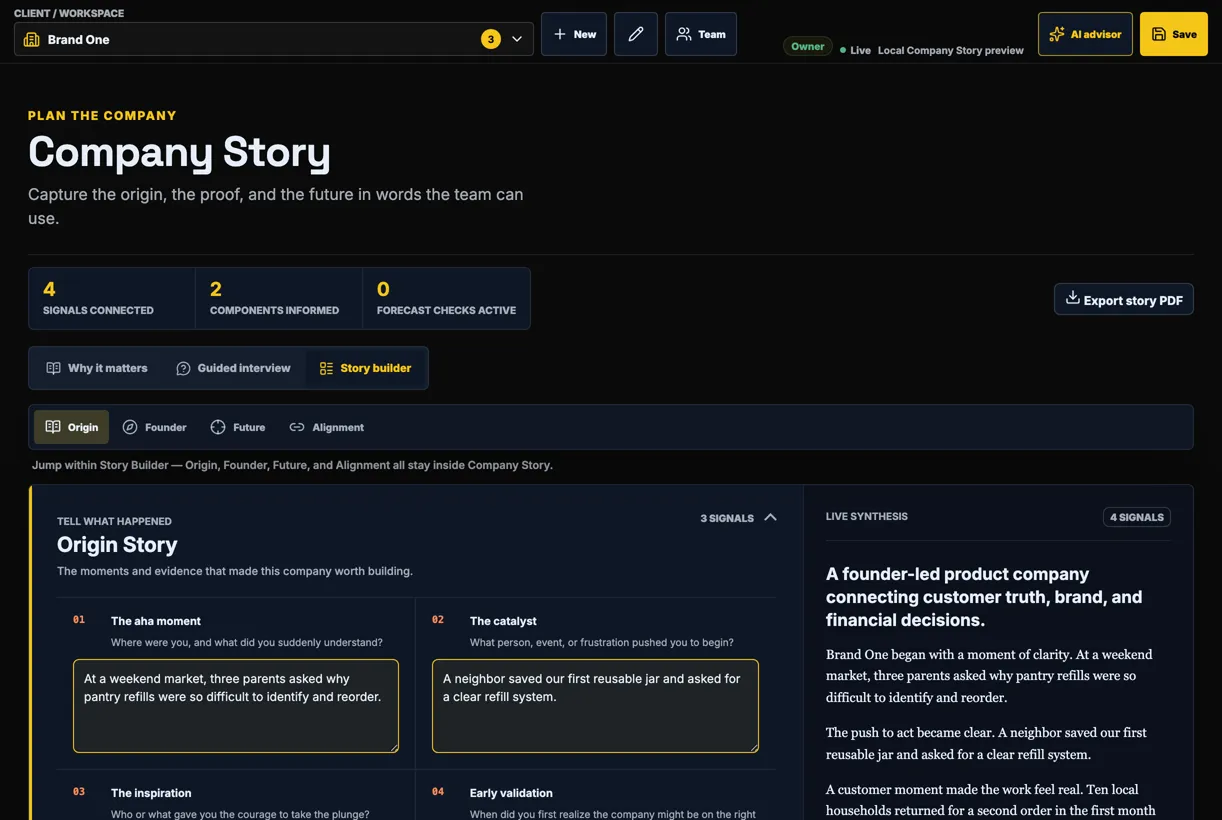Go to the Founder section tab

[x=154, y=427]
